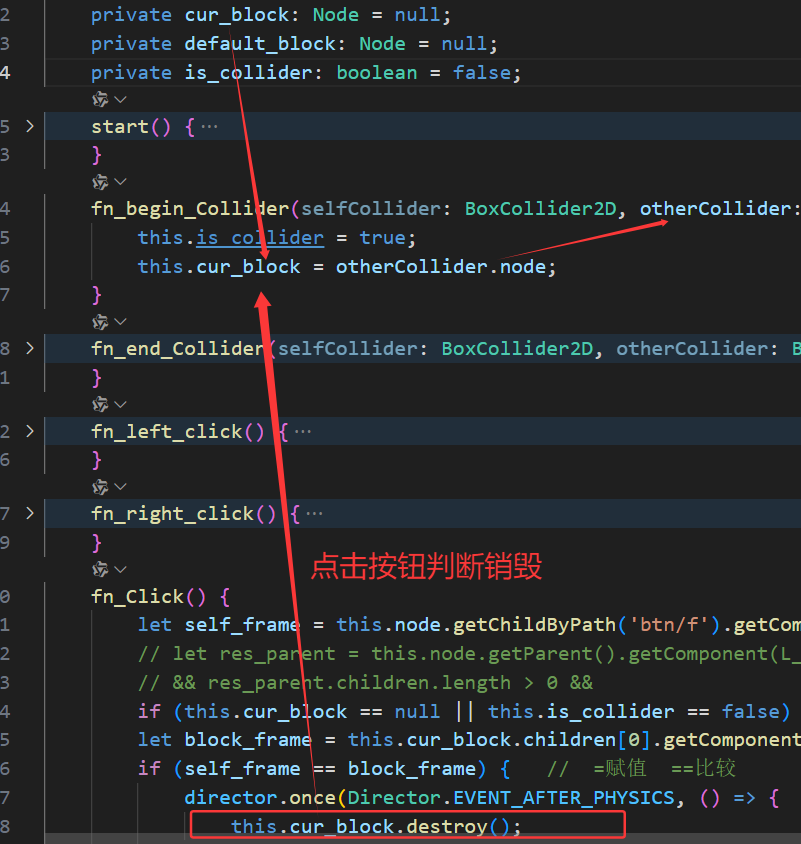Click 'node' in otherCollider.node assignment

point(523,266)
